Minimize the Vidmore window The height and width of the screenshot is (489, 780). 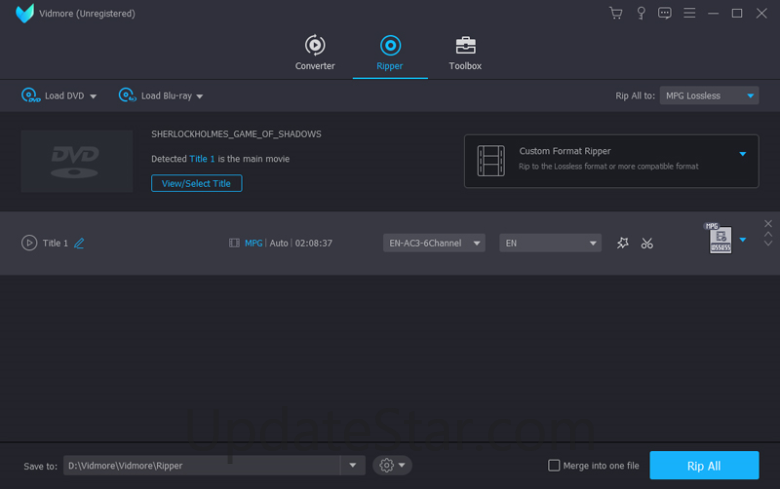[x=713, y=13]
